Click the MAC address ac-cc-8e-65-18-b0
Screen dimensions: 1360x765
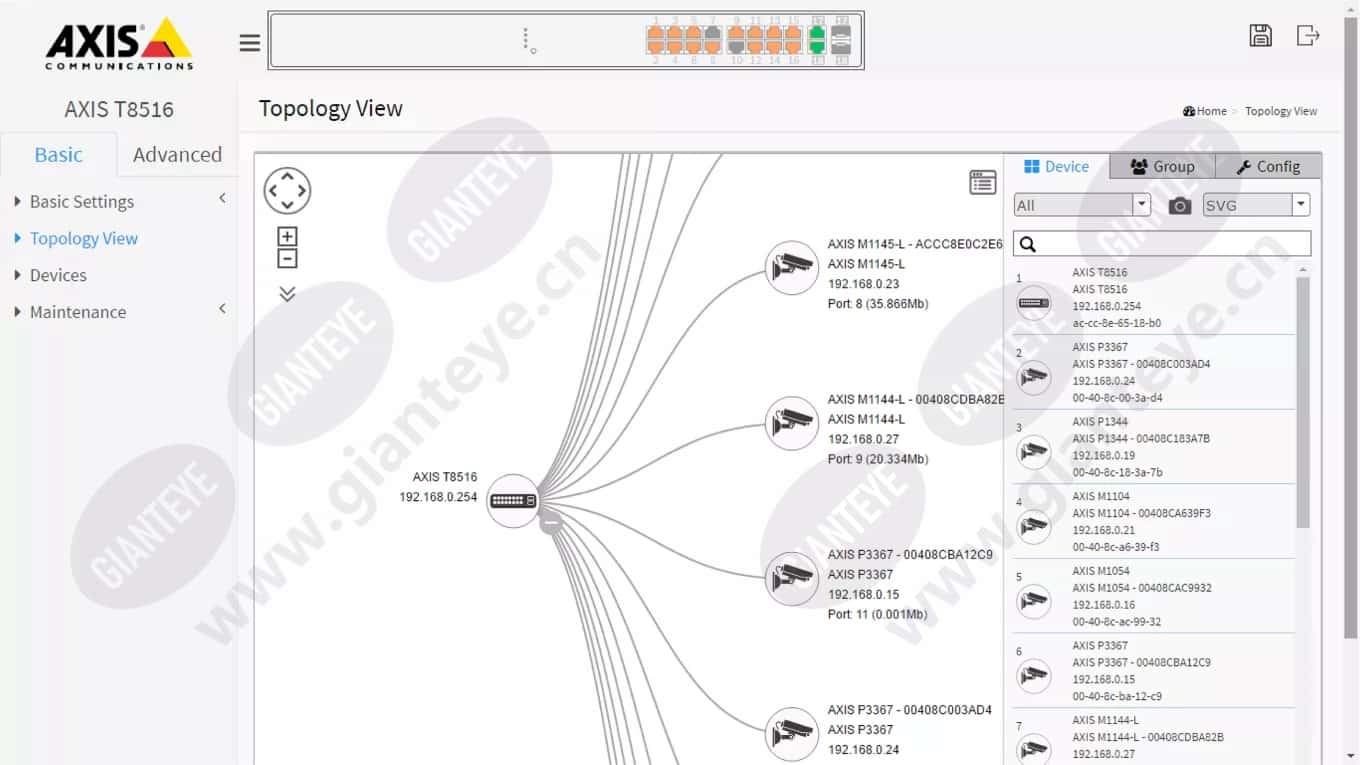tap(1117, 324)
